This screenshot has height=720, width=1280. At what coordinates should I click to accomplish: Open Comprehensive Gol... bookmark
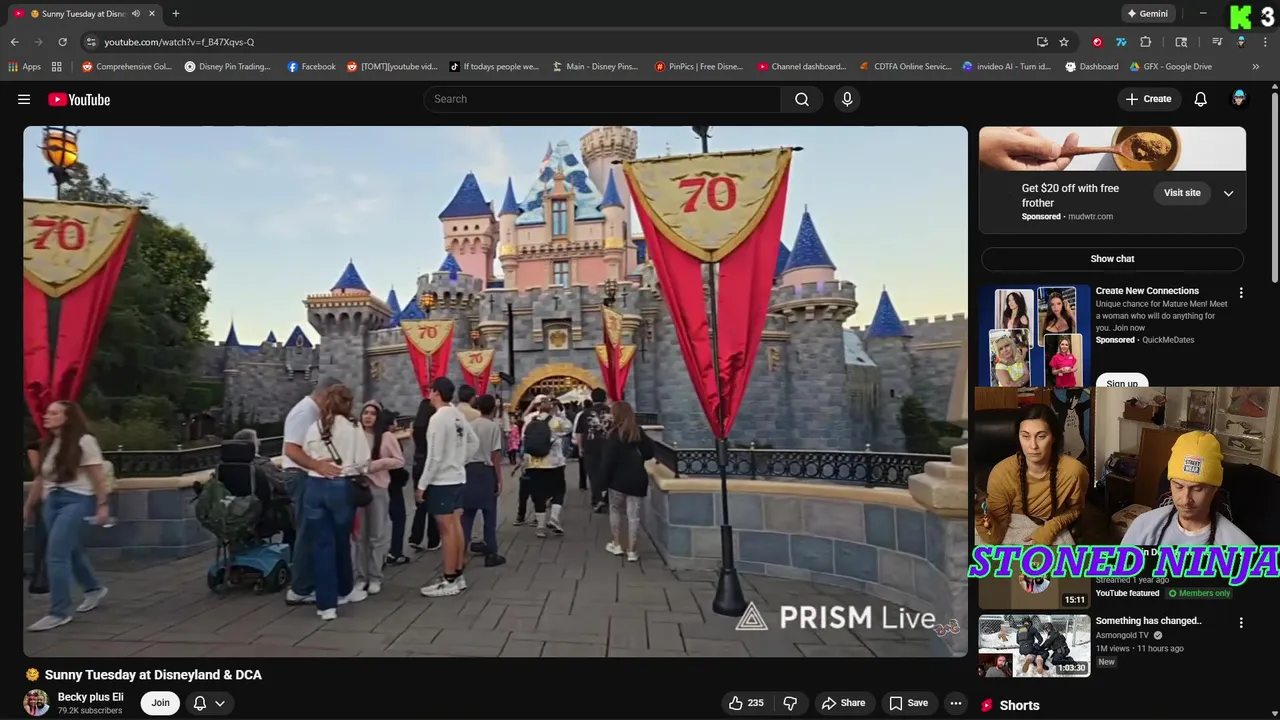point(127,67)
